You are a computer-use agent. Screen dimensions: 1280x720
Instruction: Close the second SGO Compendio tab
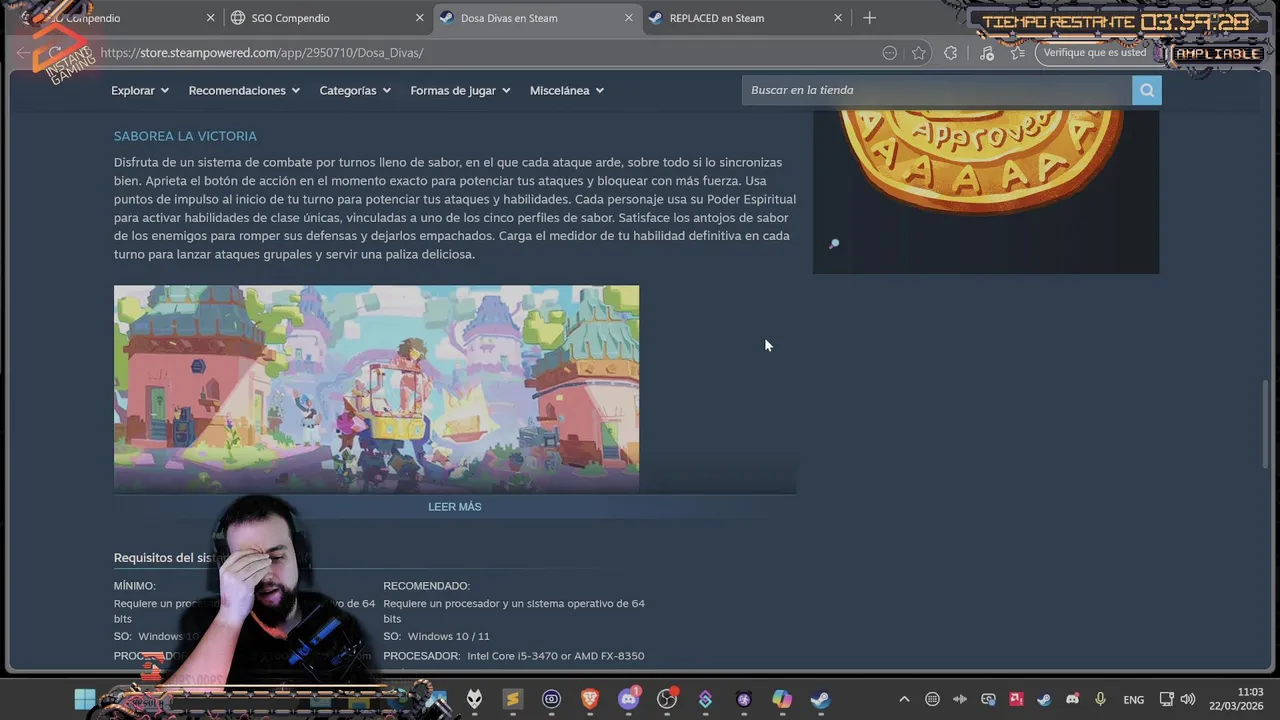click(420, 18)
